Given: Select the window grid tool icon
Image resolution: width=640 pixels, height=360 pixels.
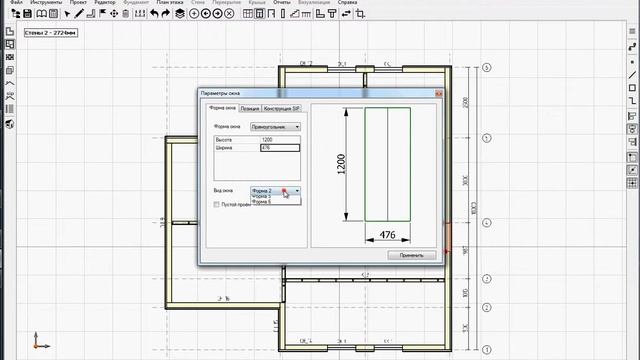Looking at the screenshot, I should pyautogui.click(x=247, y=14).
